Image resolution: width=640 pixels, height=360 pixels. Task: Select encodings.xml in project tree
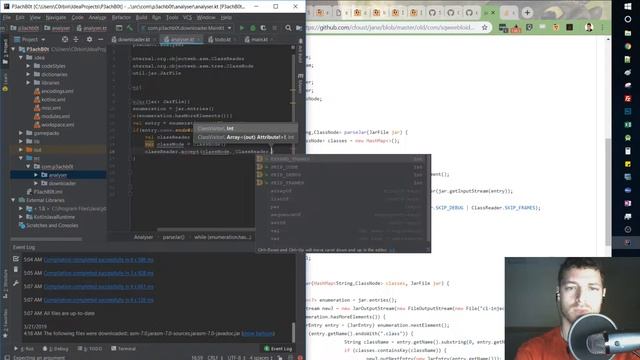[x=54, y=91]
